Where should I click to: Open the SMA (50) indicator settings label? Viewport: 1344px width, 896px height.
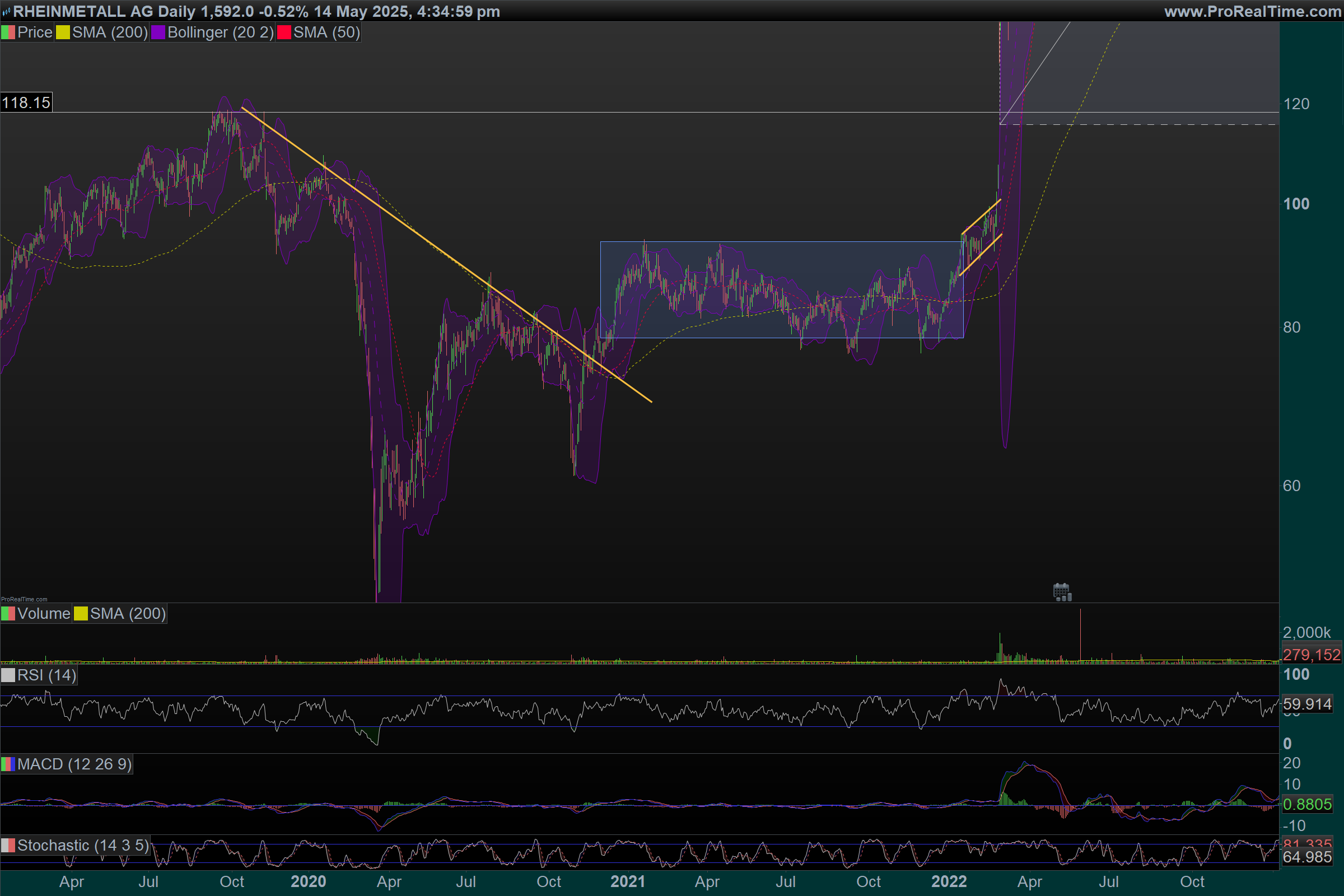point(326,32)
